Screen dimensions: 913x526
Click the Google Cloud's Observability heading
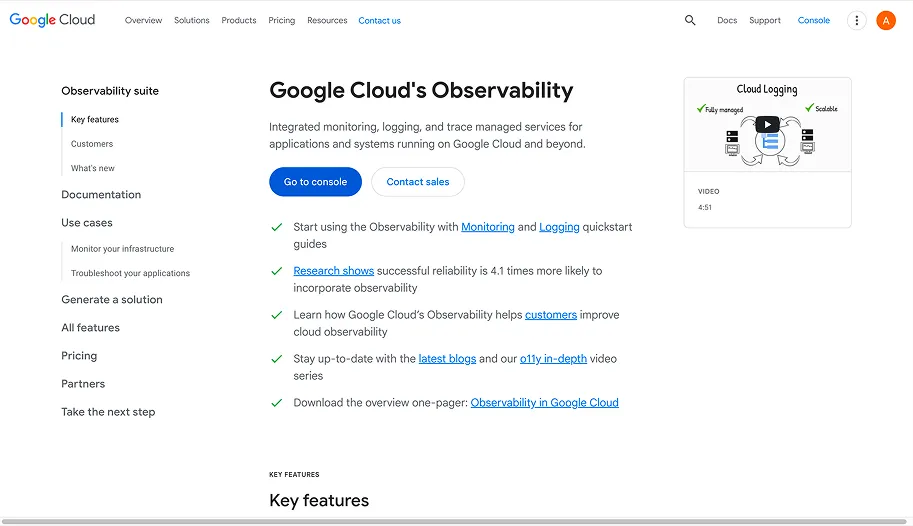(421, 90)
